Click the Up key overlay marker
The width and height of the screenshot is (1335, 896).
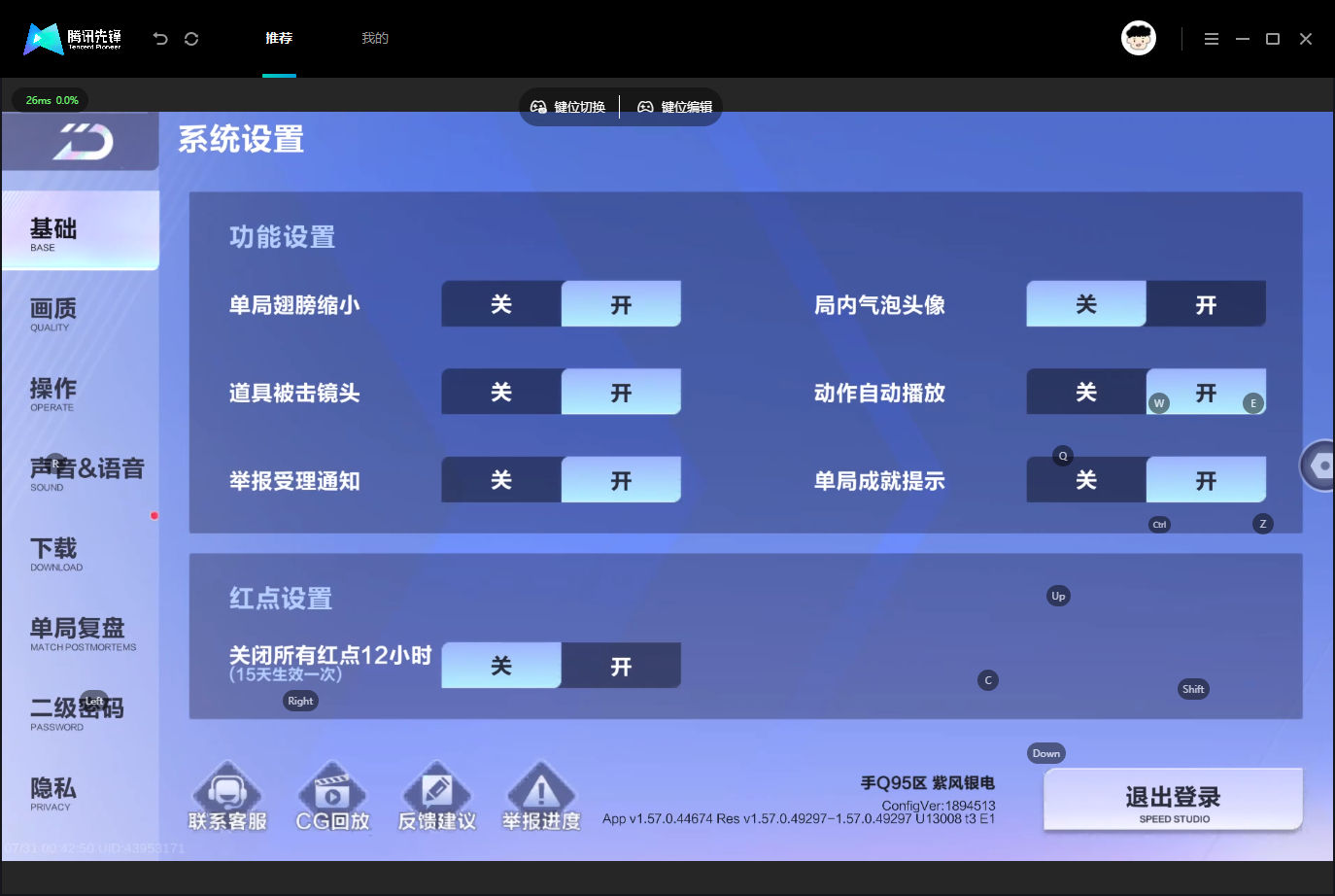[x=1058, y=596]
